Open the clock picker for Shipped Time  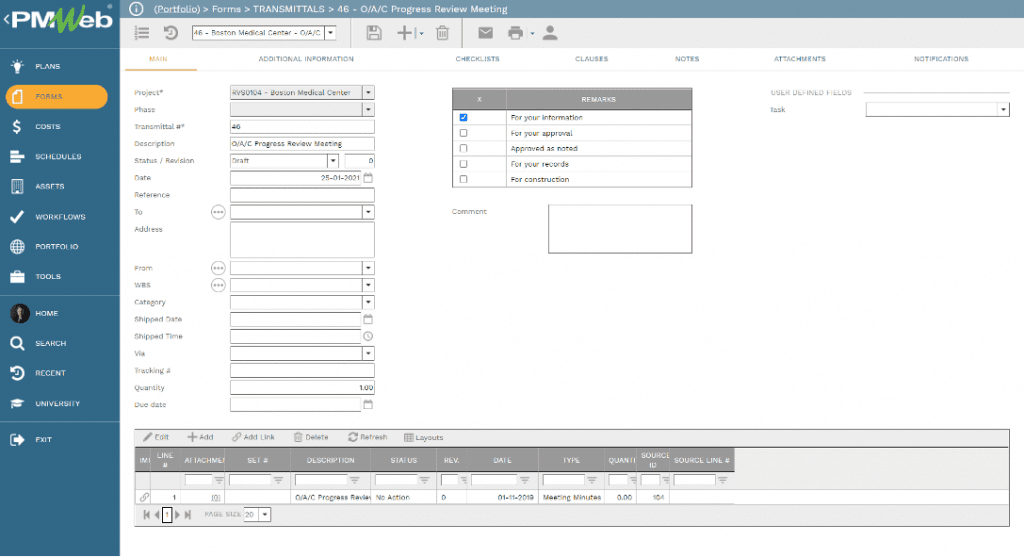368,336
